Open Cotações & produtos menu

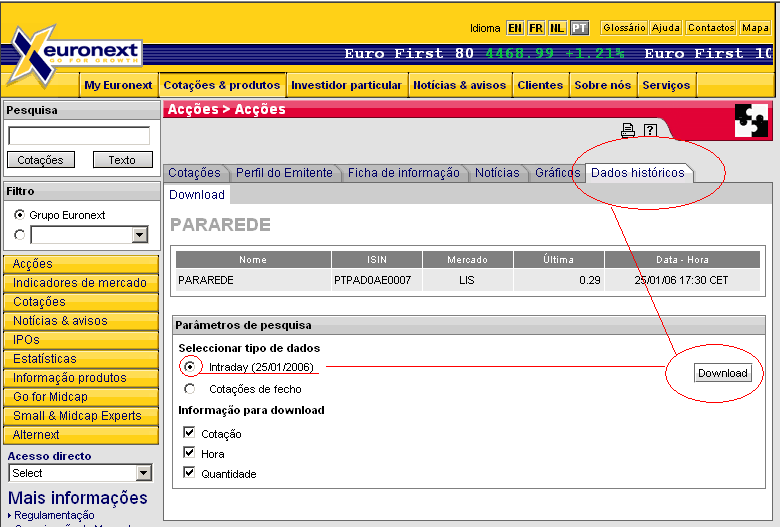(222, 85)
